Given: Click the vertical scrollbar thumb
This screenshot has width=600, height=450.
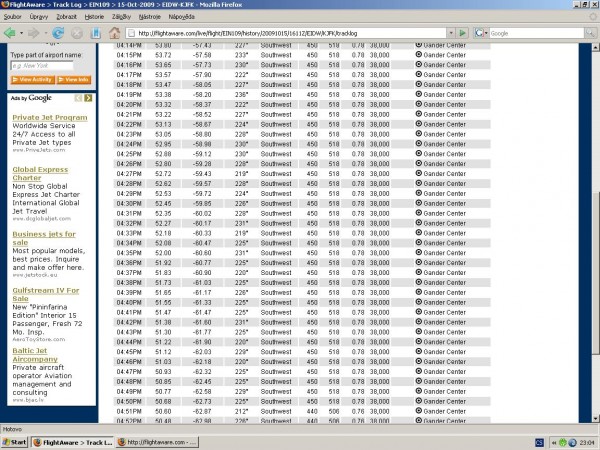Looking at the screenshot, I should coord(595,272).
